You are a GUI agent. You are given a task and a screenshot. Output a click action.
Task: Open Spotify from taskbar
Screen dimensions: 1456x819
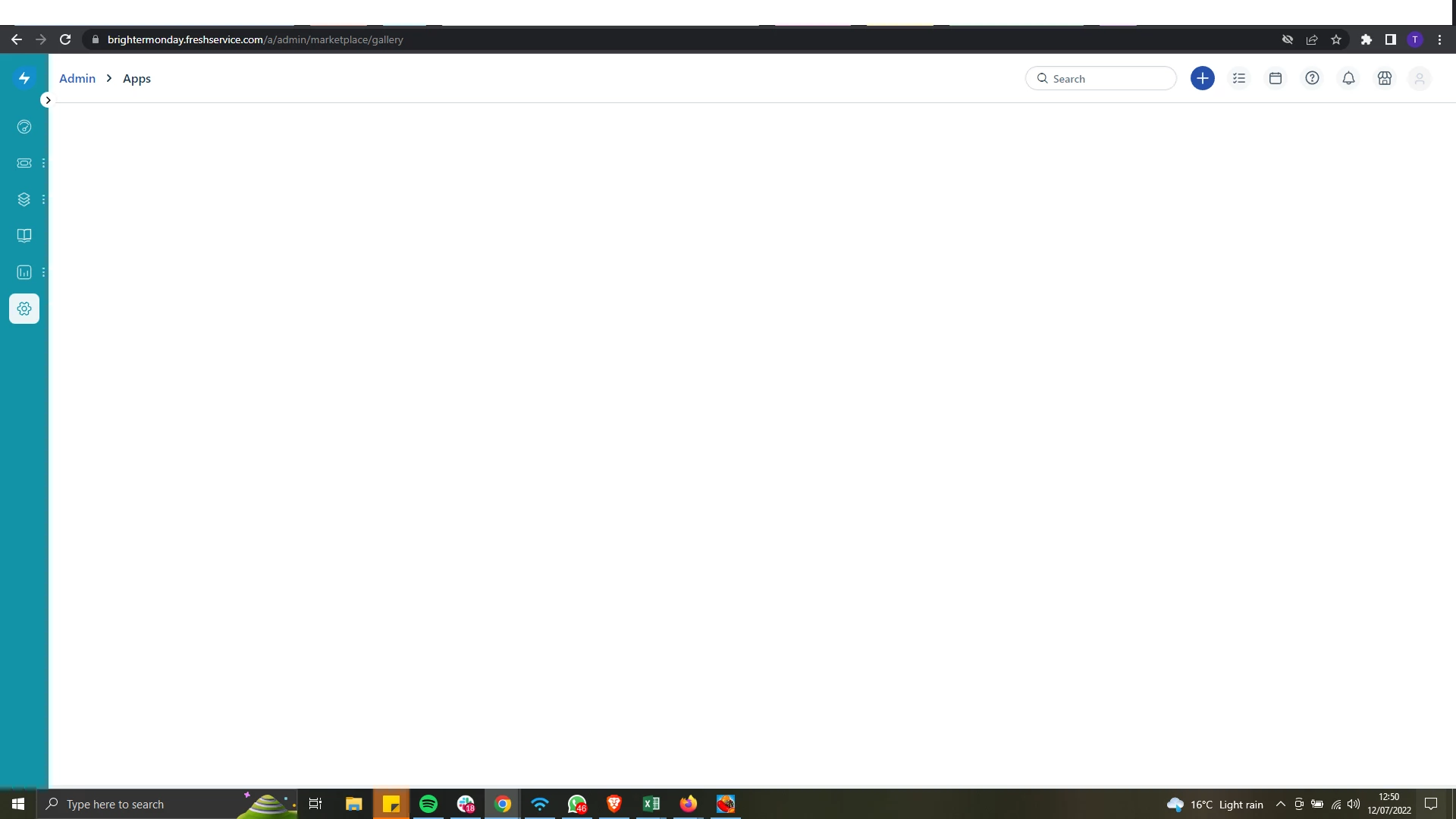(428, 804)
